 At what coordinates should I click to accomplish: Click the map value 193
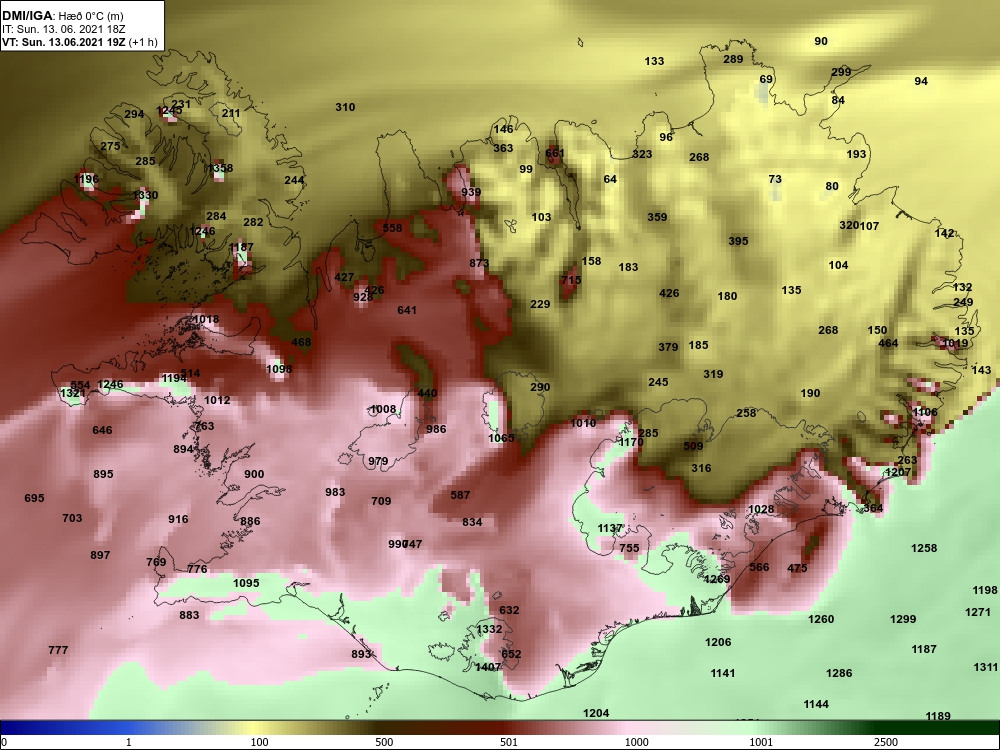click(857, 154)
